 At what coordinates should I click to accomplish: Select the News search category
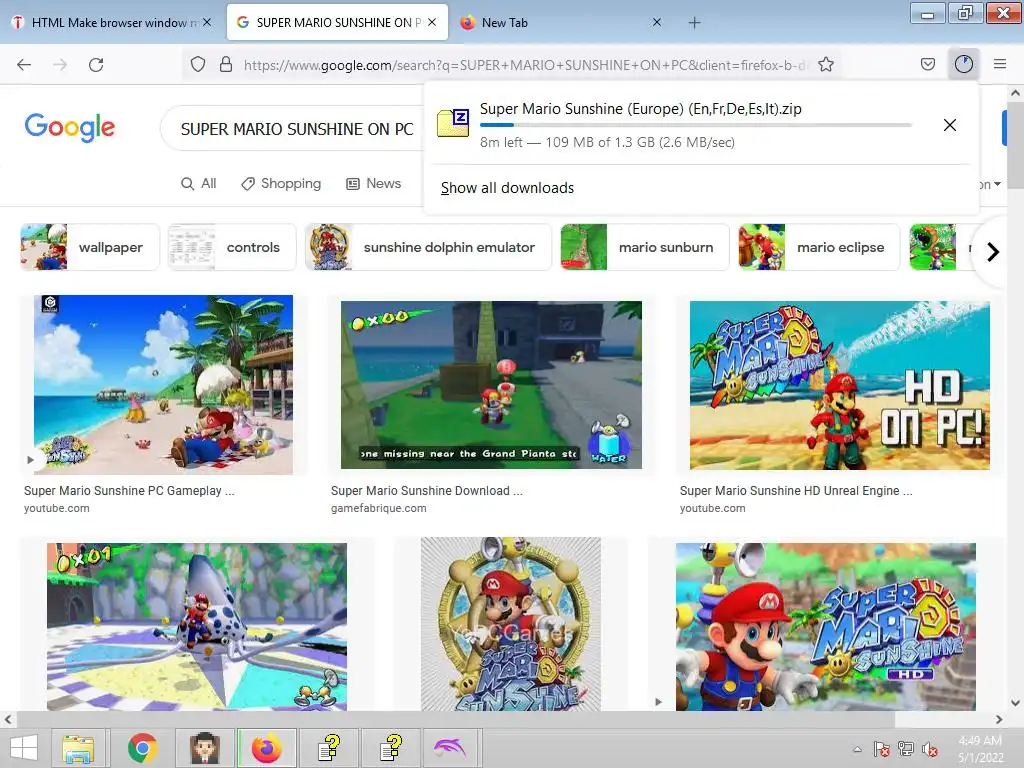pos(373,184)
